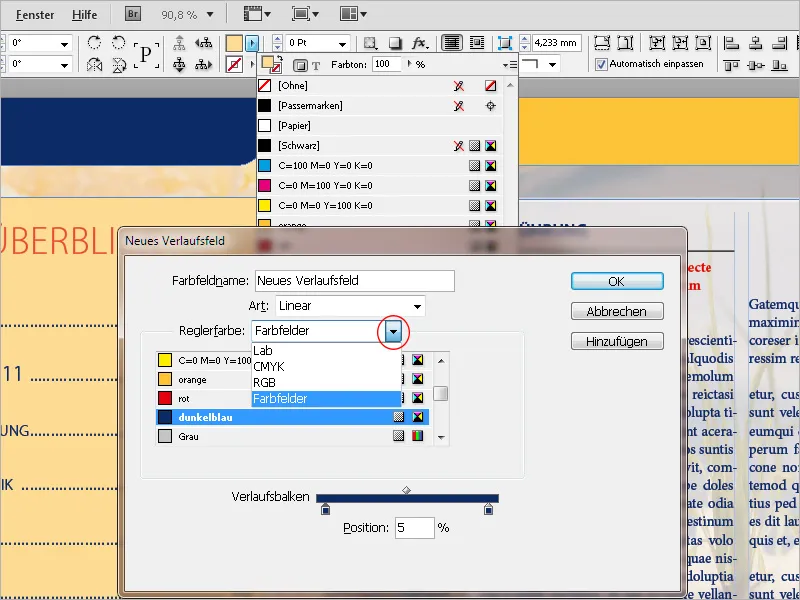Viewport: 800px width, 600px height.
Task: Click the gradient midpoint diamond
Action: click(x=406, y=490)
